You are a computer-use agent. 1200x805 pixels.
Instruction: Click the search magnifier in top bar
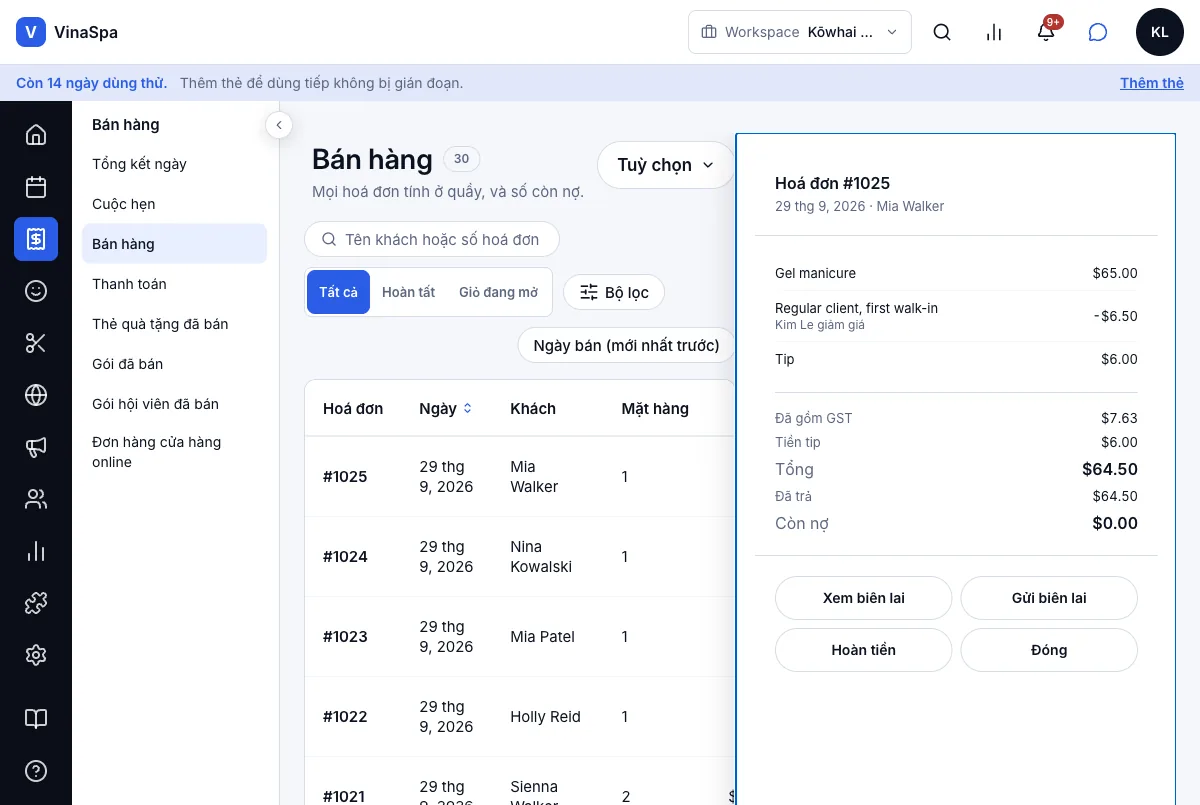pyautogui.click(x=942, y=32)
